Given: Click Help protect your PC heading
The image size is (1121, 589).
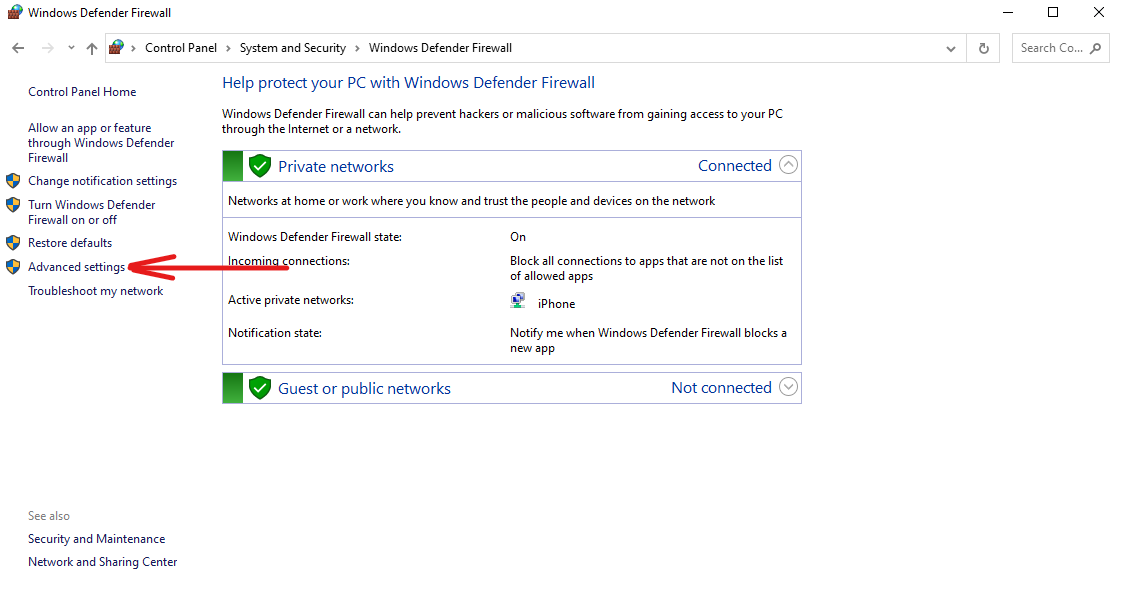Looking at the screenshot, I should [408, 83].
